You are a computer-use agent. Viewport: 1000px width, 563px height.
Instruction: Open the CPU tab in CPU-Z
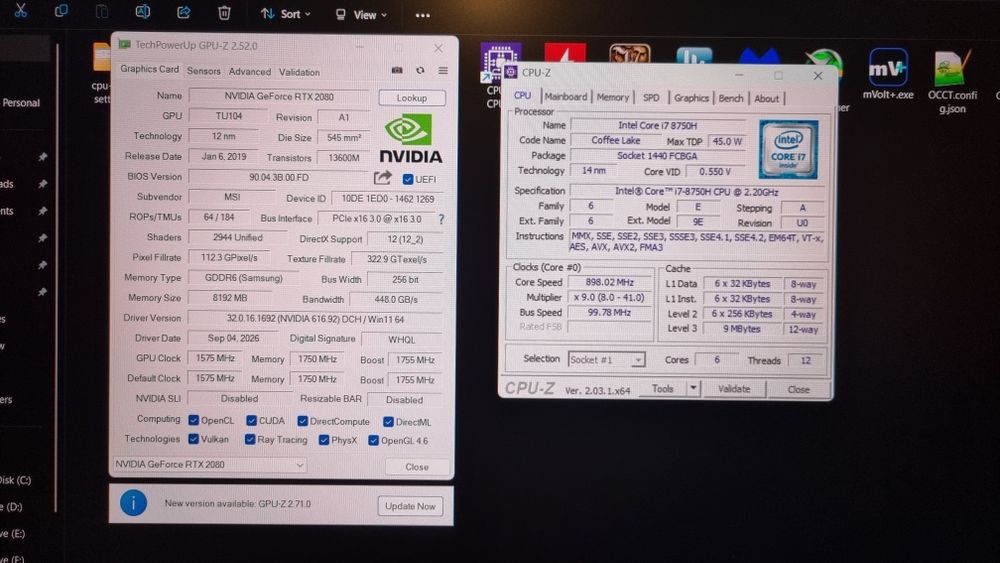pyautogui.click(x=522, y=95)
